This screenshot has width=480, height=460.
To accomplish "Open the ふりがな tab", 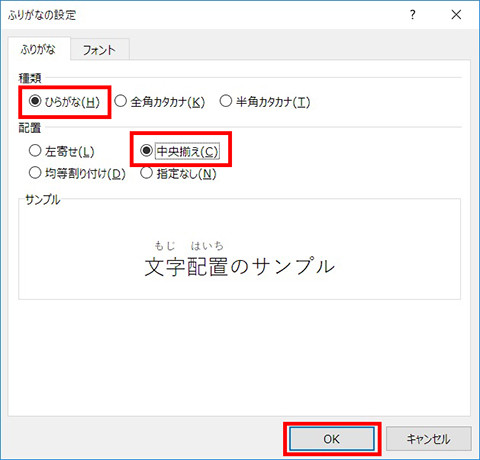I will point(39,49).
